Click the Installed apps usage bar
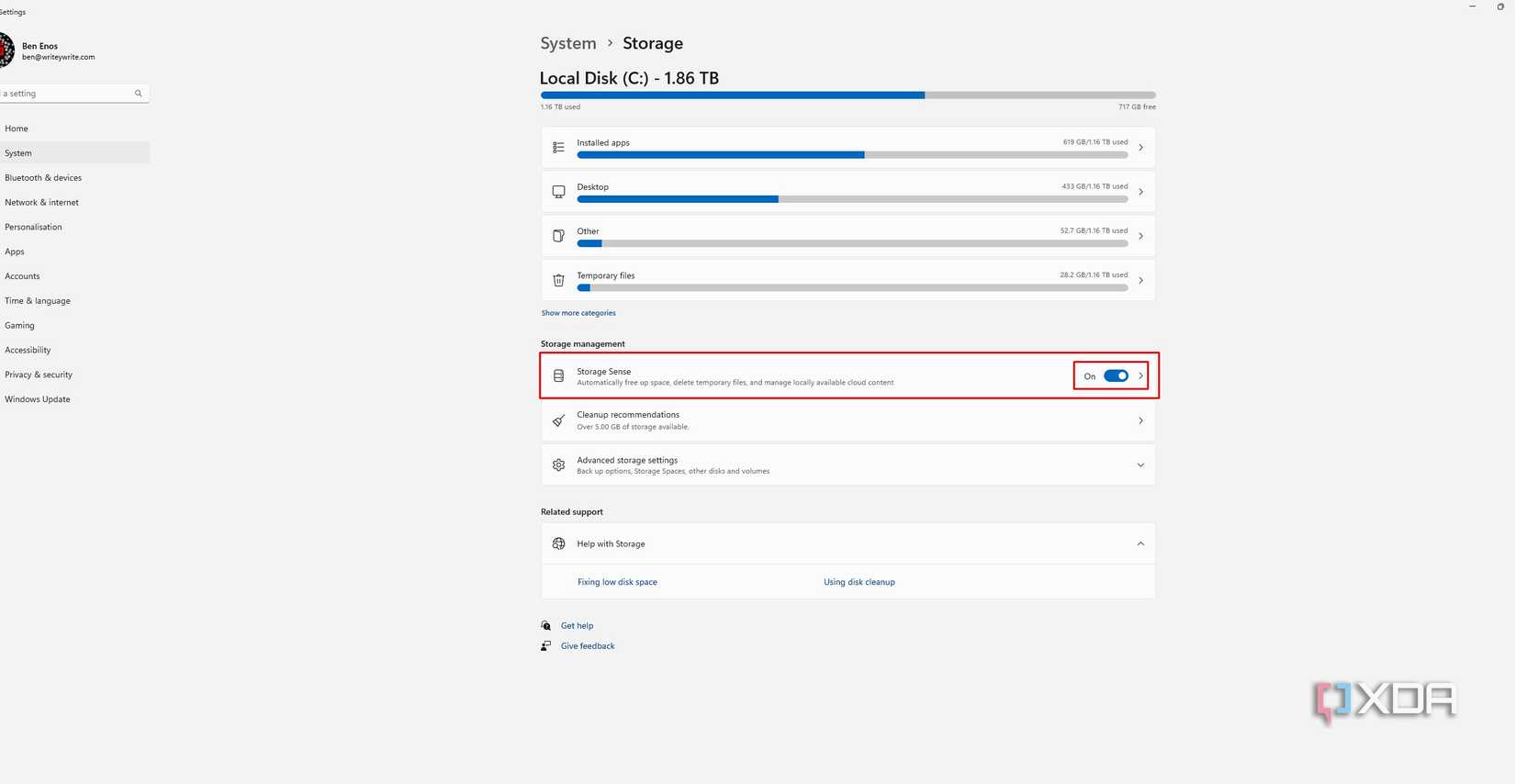This screenshot has height=784, width=1515. pyautogui.click(x=852, y=155)
